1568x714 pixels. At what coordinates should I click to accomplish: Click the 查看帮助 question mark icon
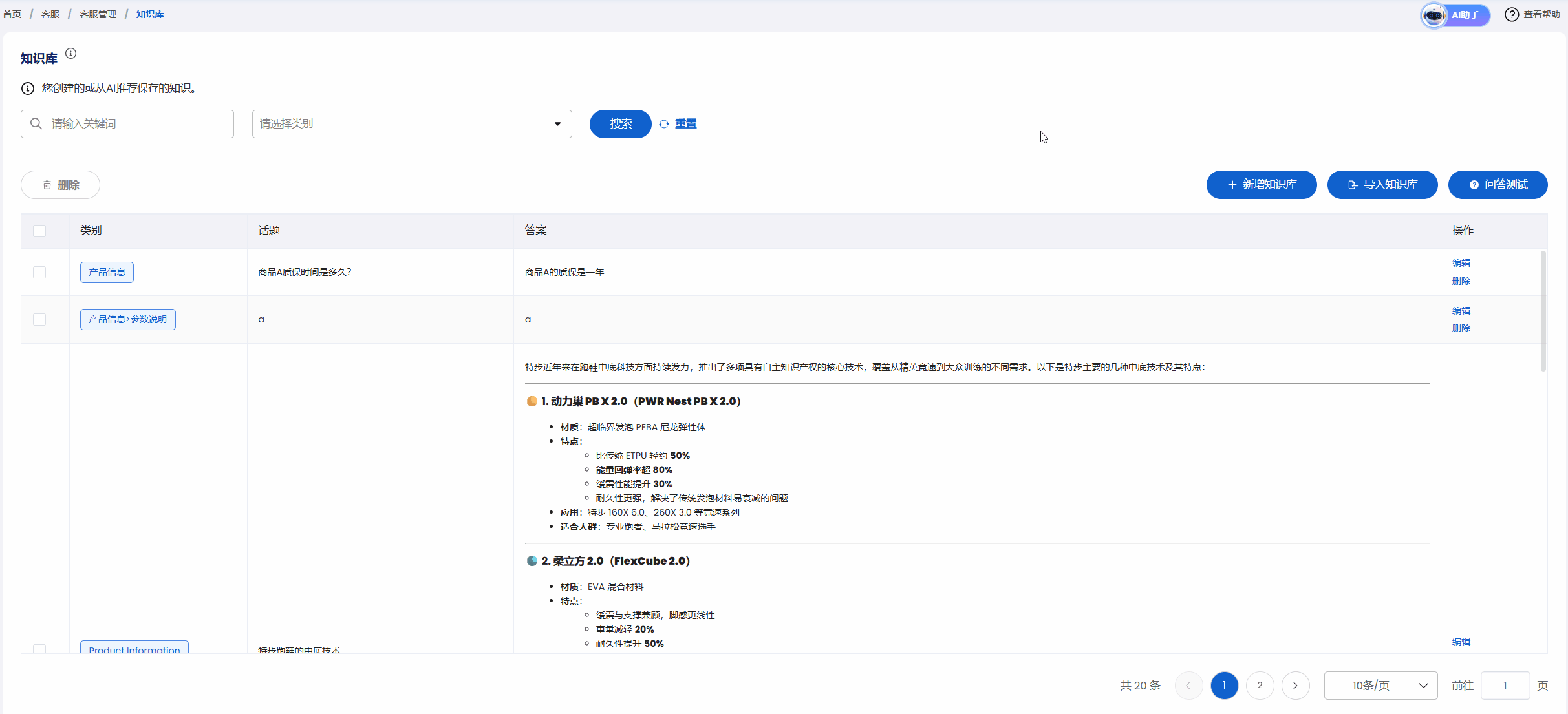(x=1512, y=15)
